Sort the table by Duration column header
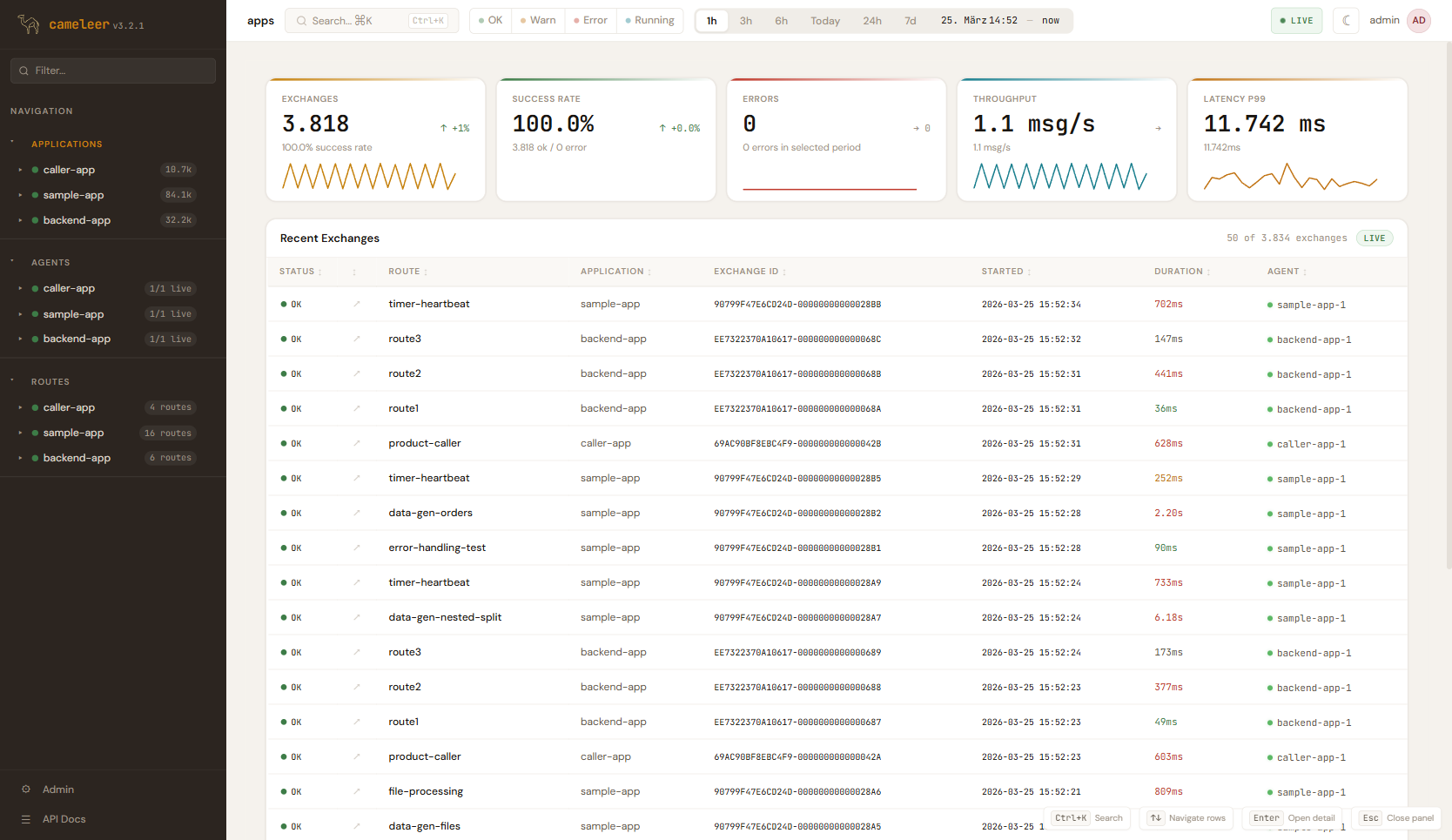 [1179, 272]
